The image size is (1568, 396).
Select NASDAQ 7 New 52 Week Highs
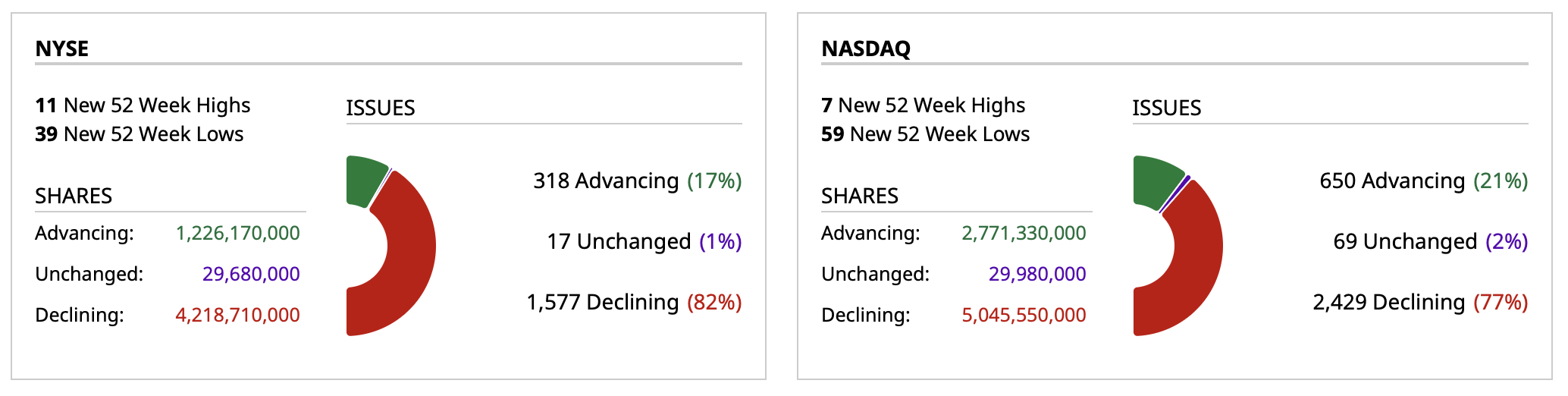(x=923, y=105)
